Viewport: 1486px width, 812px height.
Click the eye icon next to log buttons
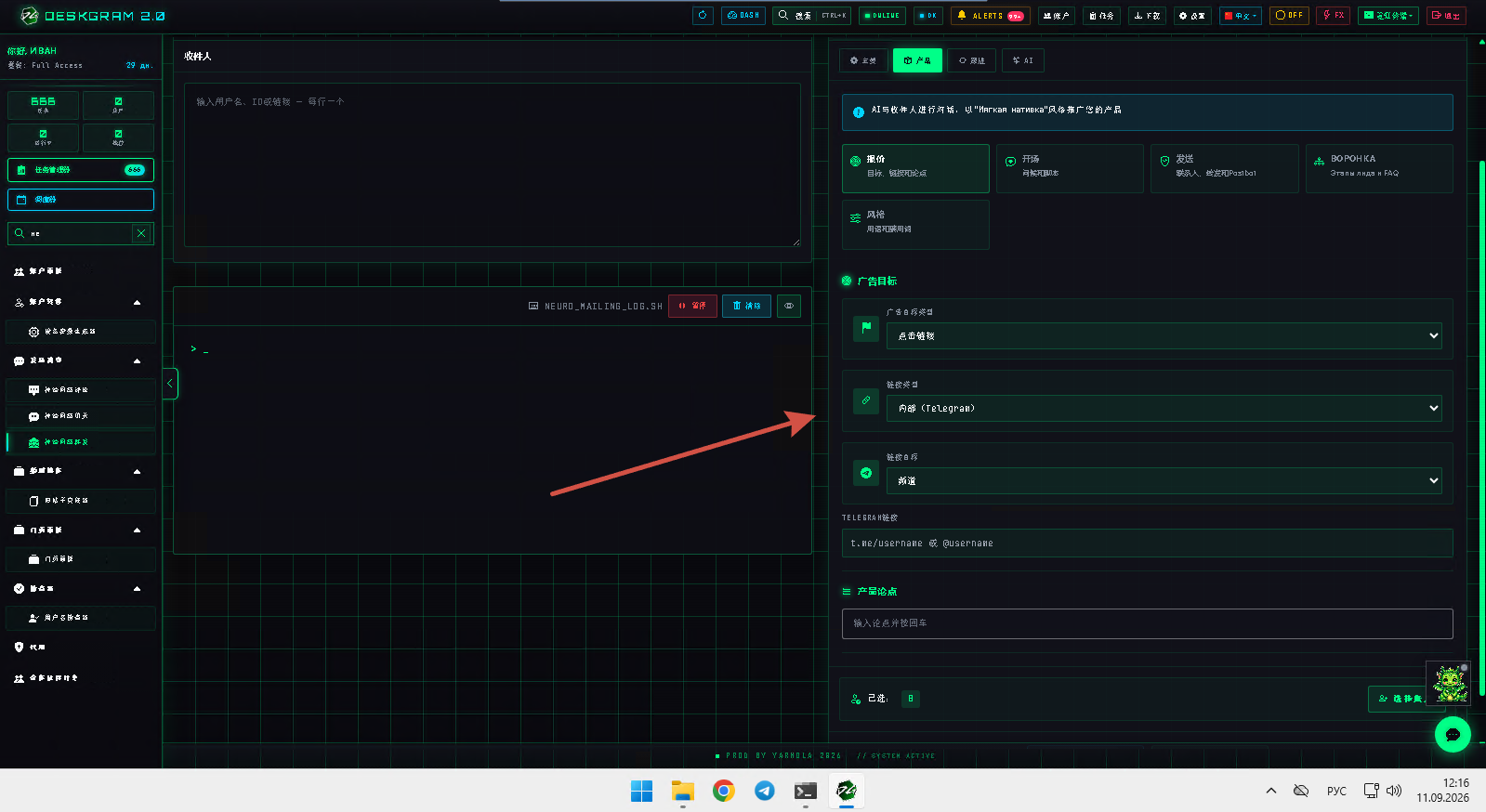click(789, 306)
